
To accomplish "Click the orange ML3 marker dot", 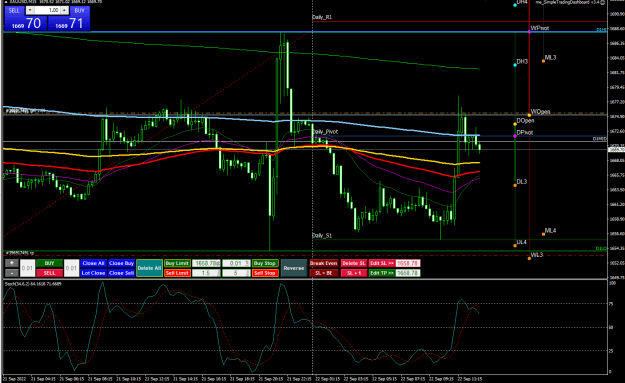I will (543, 61).
